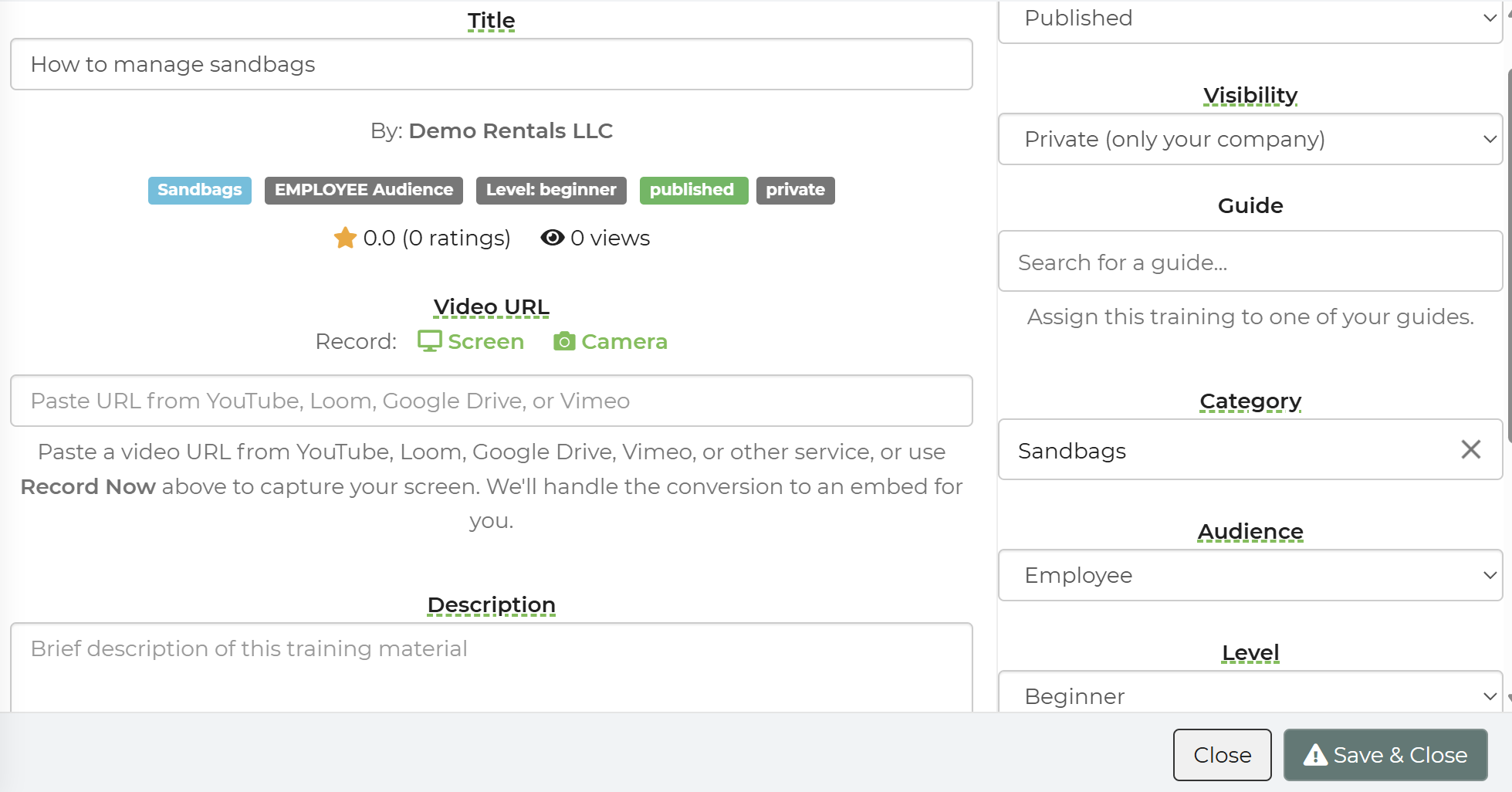The image size is (1512, 792).
Task: Click the gold star rating icon
Action: 345,238
